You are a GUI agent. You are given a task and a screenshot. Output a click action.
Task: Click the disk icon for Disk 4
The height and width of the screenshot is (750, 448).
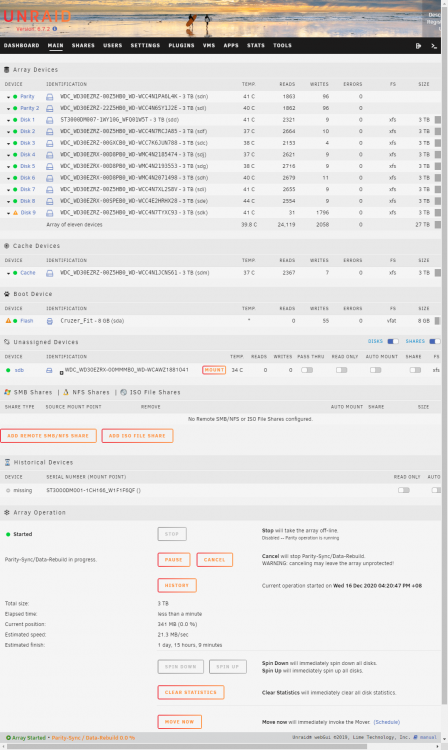(49, 155)
